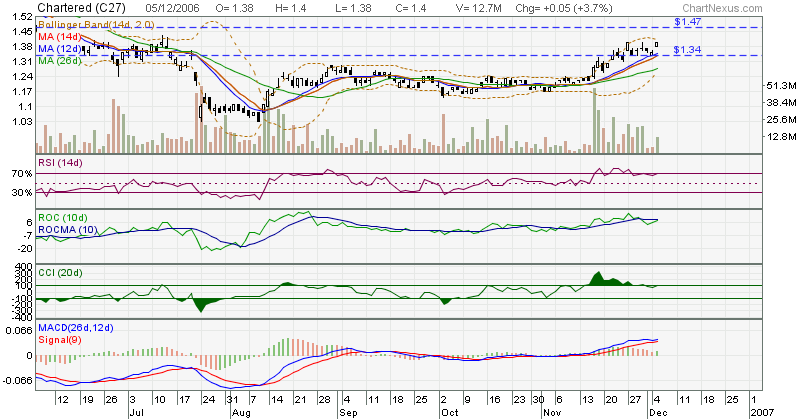Click the MACD -0.066 axis label
The width and height of the screenshot is (800, 419).
pos(18,381)
